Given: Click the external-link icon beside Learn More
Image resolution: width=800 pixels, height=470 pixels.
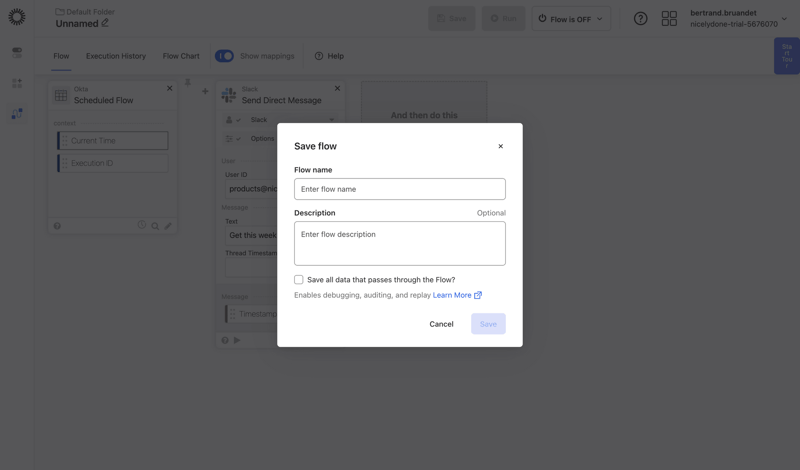Looking at the screenshot, I should click(x=478, y=295).
